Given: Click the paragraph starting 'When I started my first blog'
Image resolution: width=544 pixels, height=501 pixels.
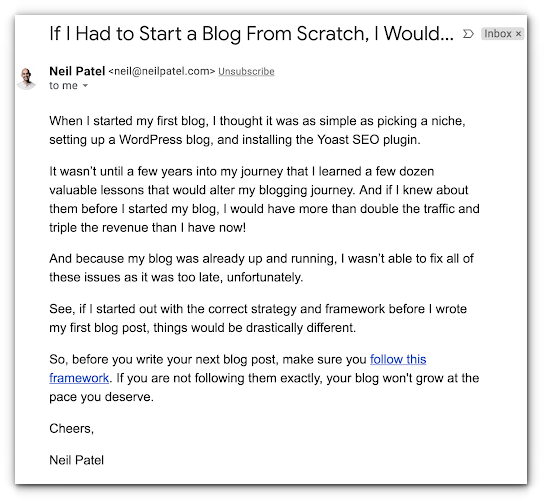Looking at the screenshot, I should (257, 130).
